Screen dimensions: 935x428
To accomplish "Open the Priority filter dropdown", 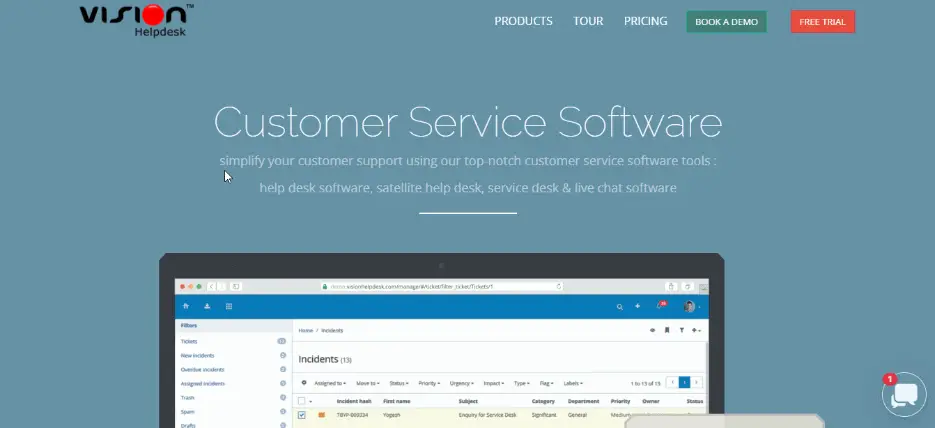I will tap(429, 383).
